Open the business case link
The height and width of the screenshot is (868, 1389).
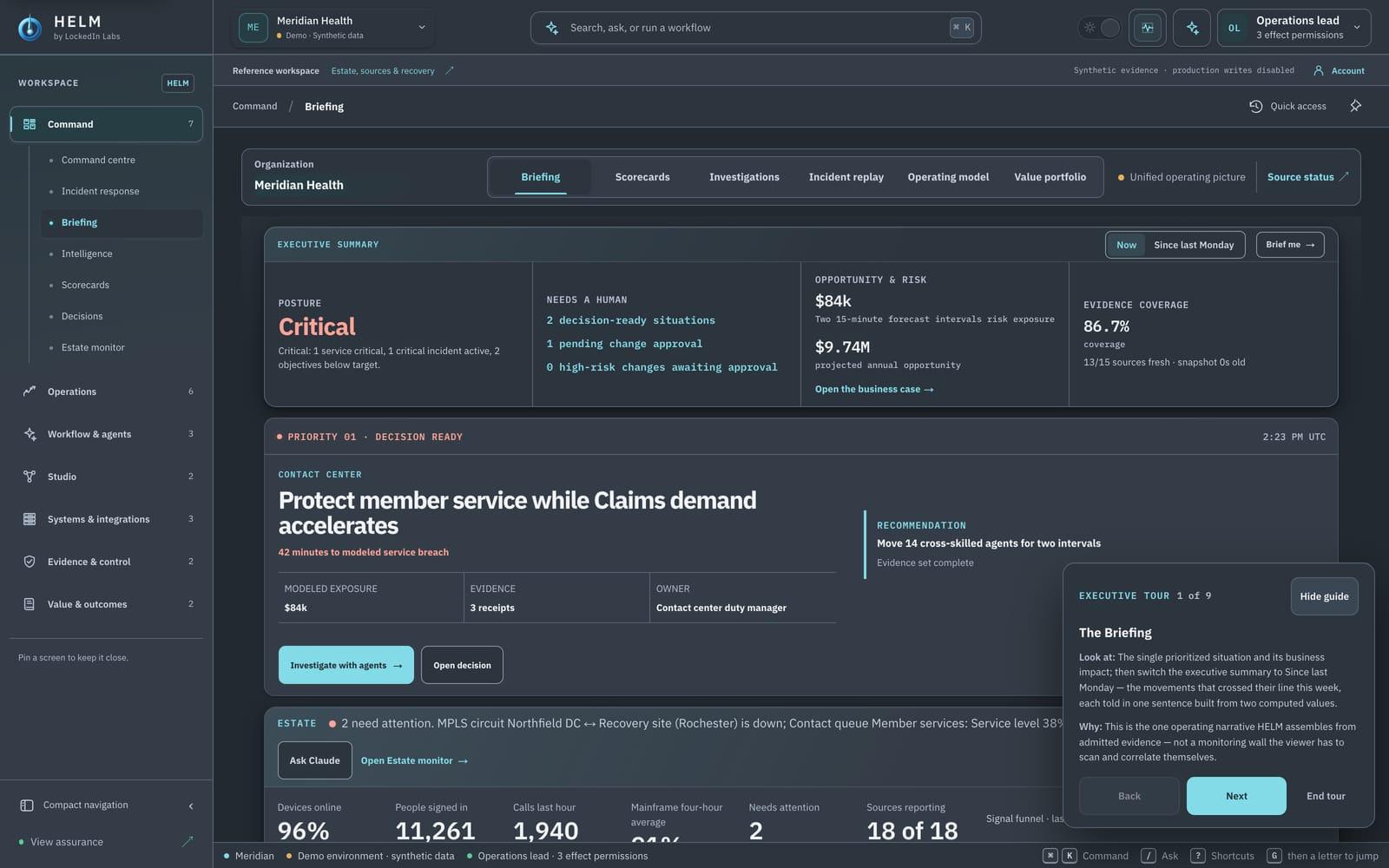[874, 390]
